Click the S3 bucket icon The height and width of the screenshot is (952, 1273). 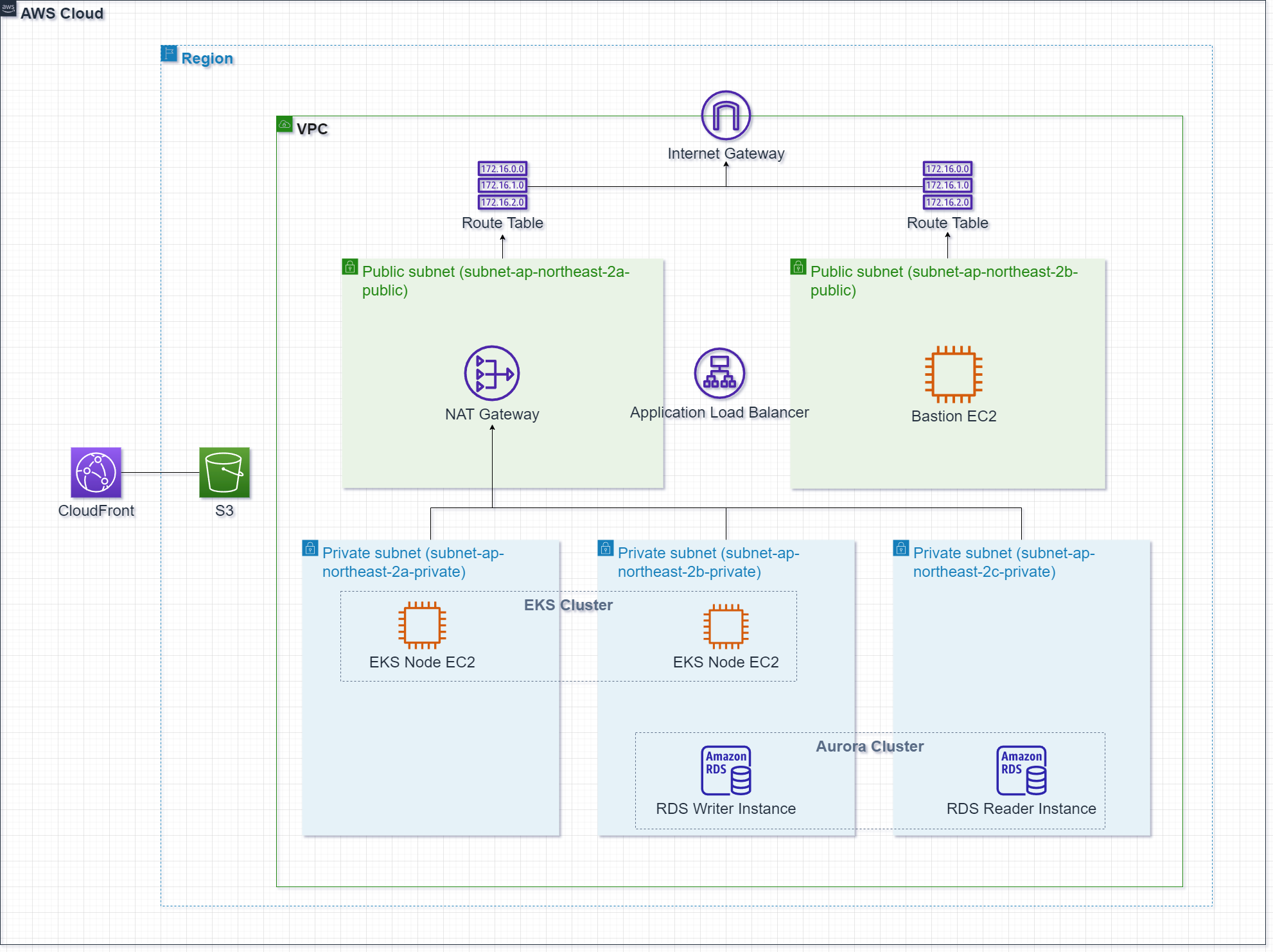click(224, 473)
